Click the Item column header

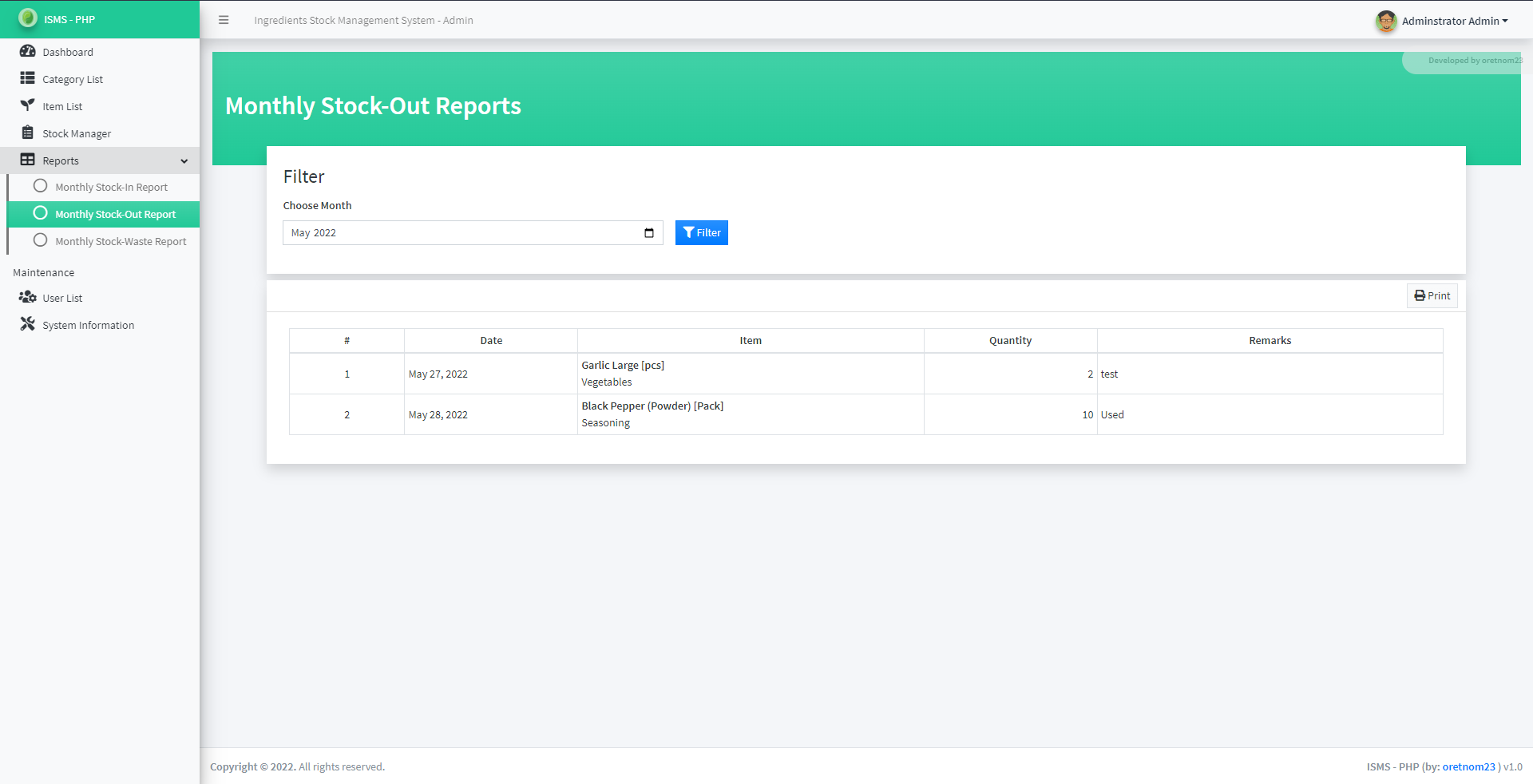751,340
